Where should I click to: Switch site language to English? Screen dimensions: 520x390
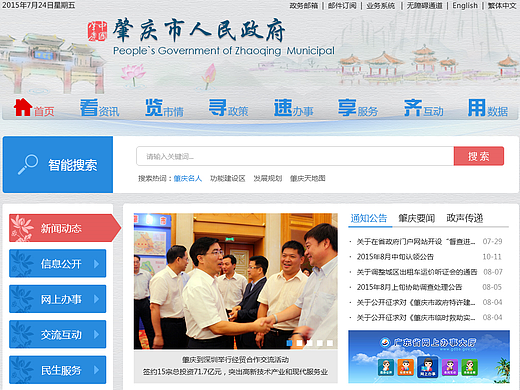point(465,6)
